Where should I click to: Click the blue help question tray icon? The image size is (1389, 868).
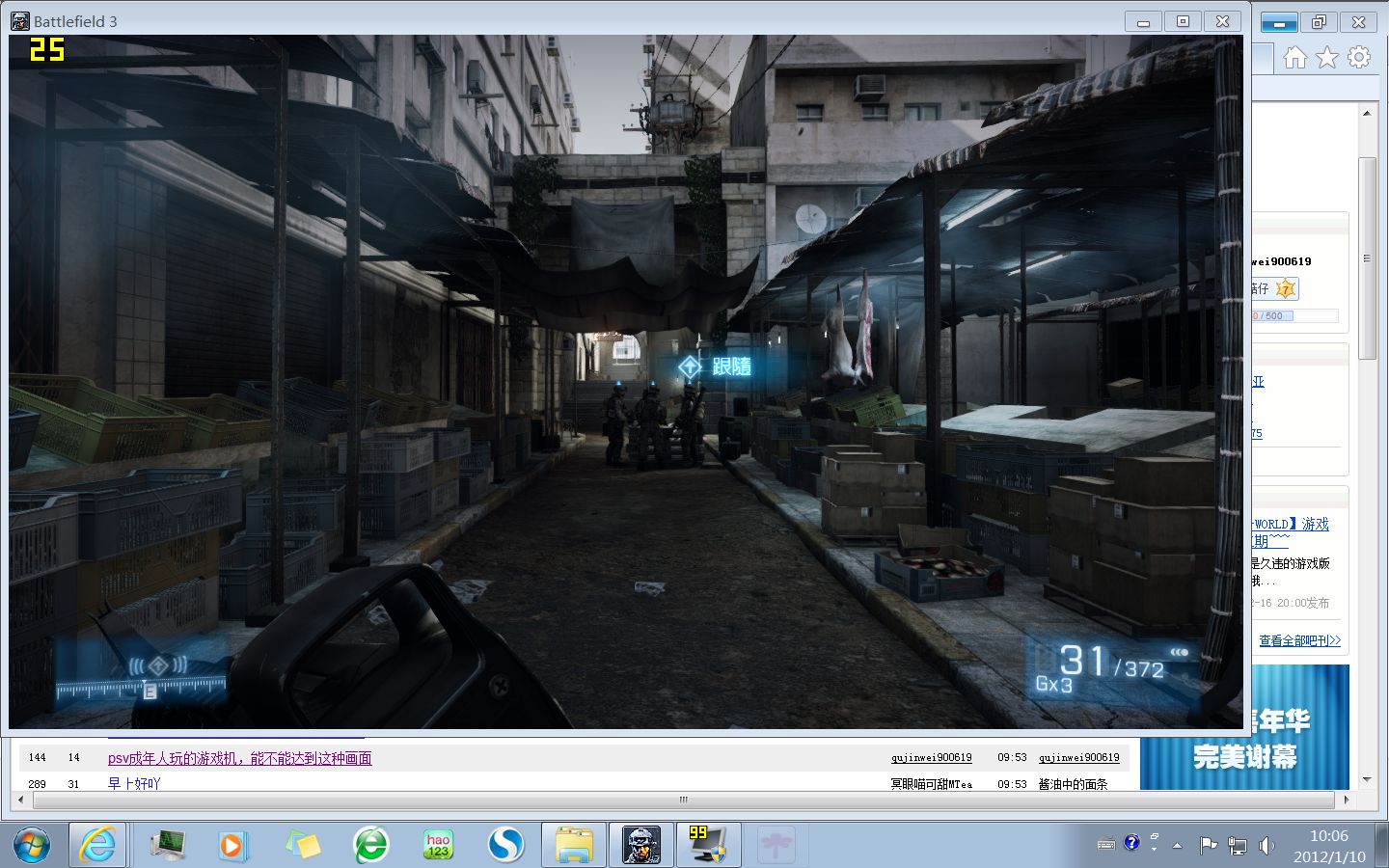1131,842
